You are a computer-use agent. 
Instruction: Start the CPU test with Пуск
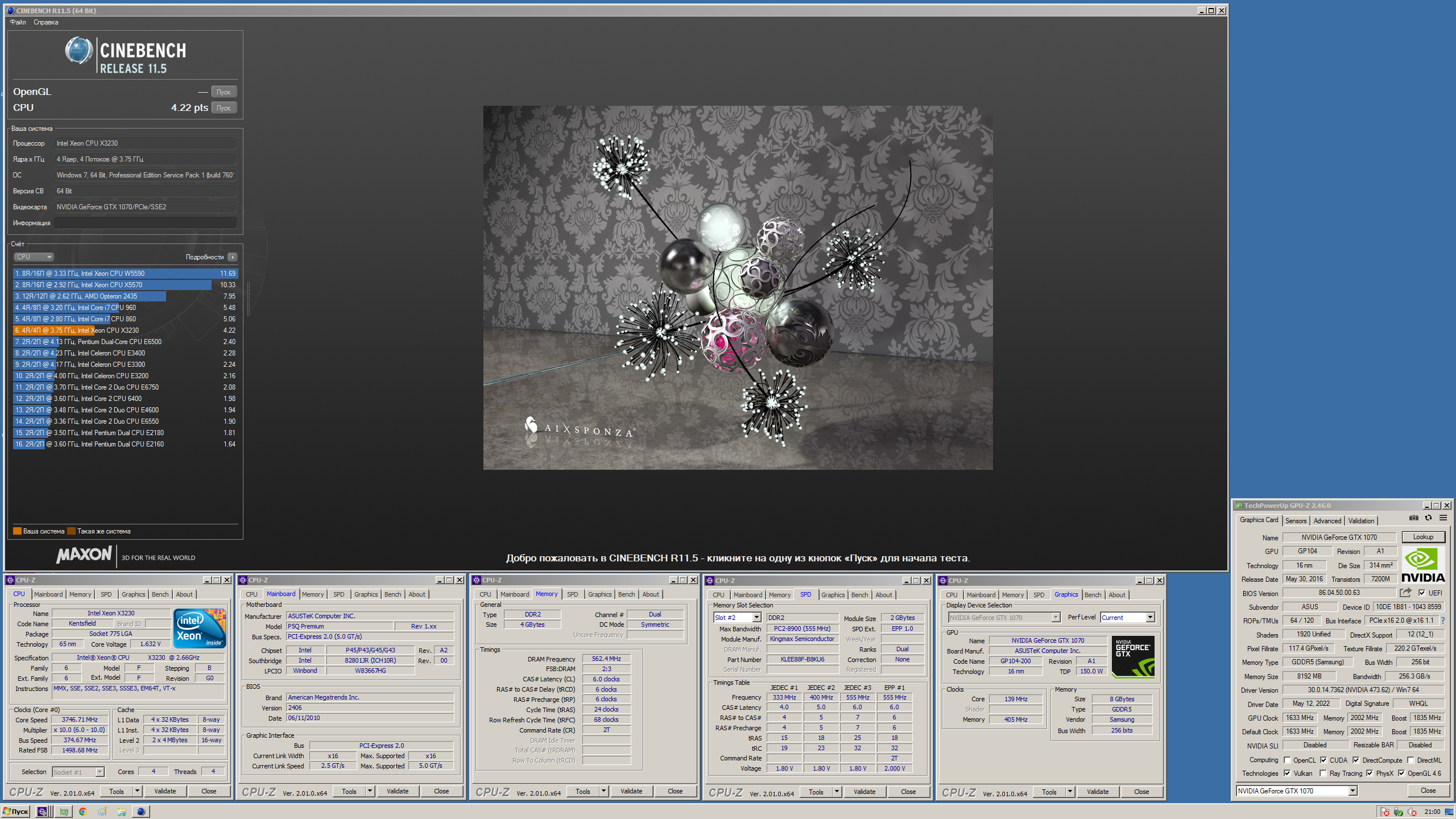[224, 107]
